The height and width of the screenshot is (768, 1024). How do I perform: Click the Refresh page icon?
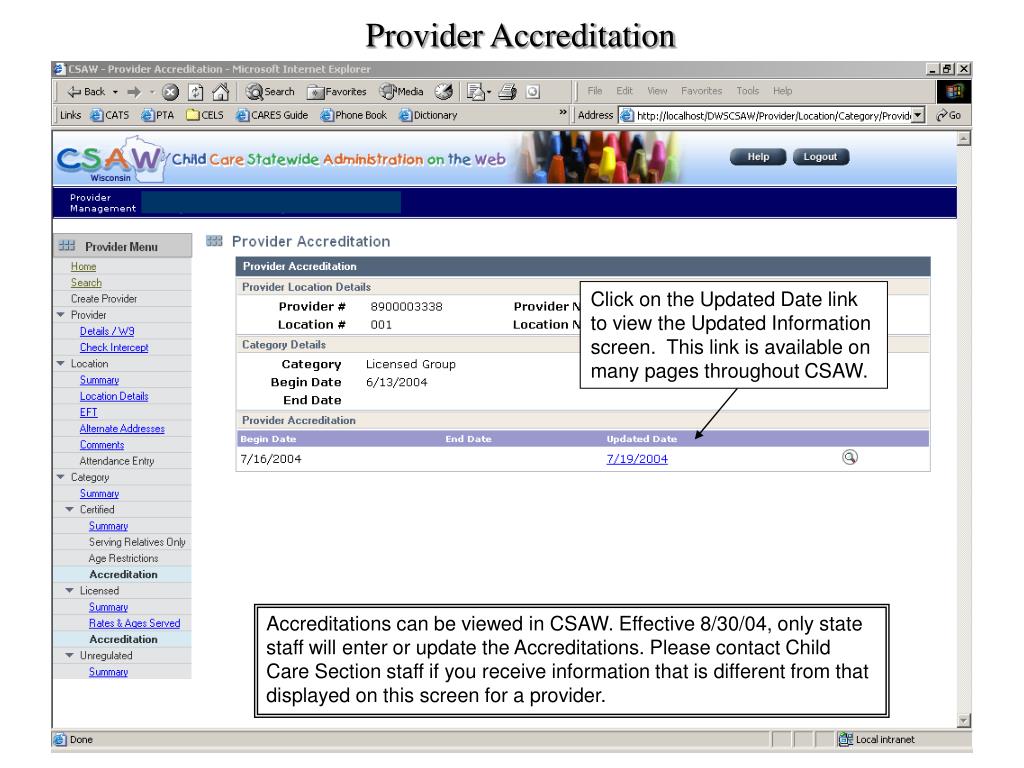[196, 92]
